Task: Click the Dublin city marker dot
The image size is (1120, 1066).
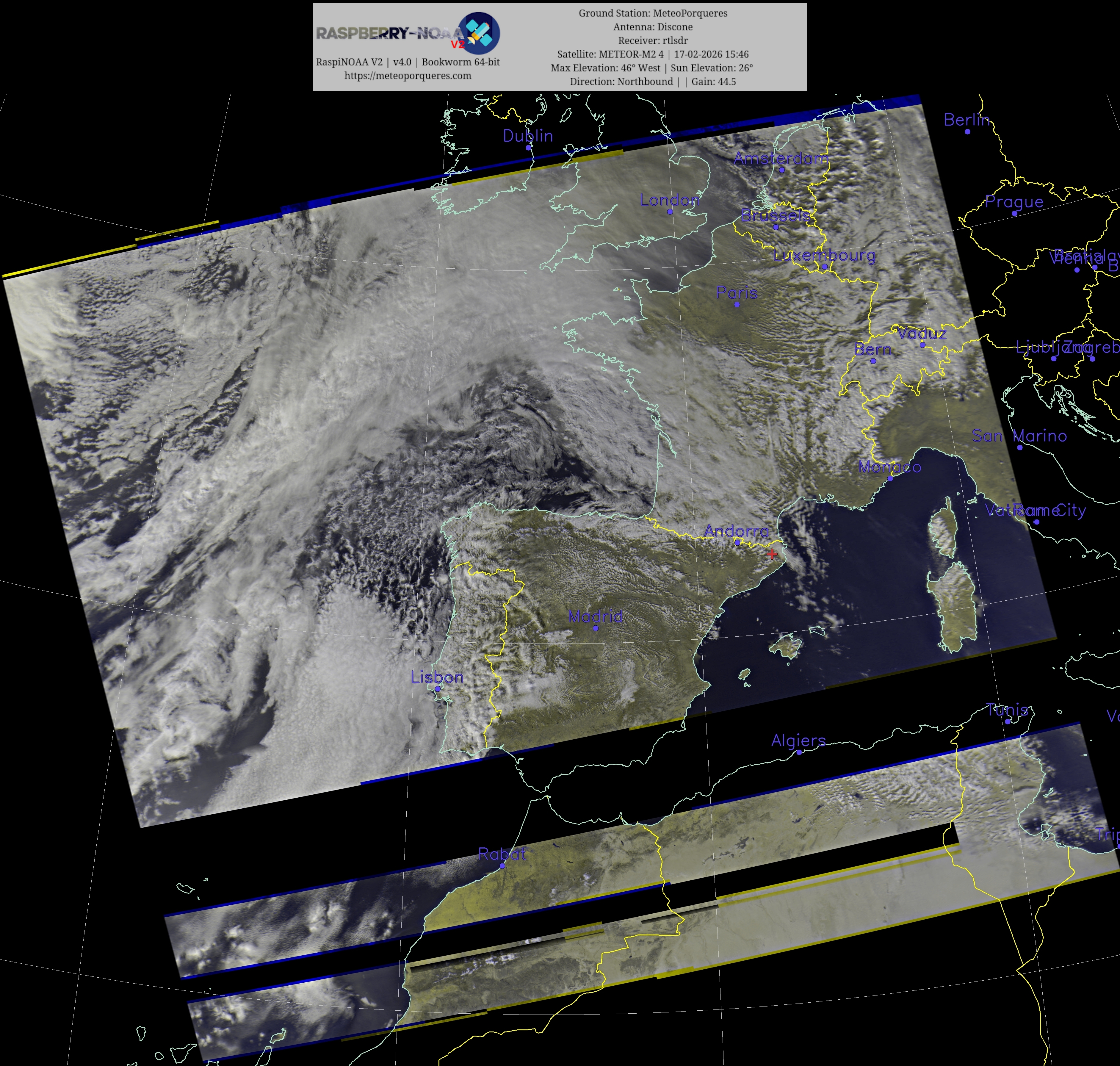Action: pyautogui.click(x=528, y=147)
